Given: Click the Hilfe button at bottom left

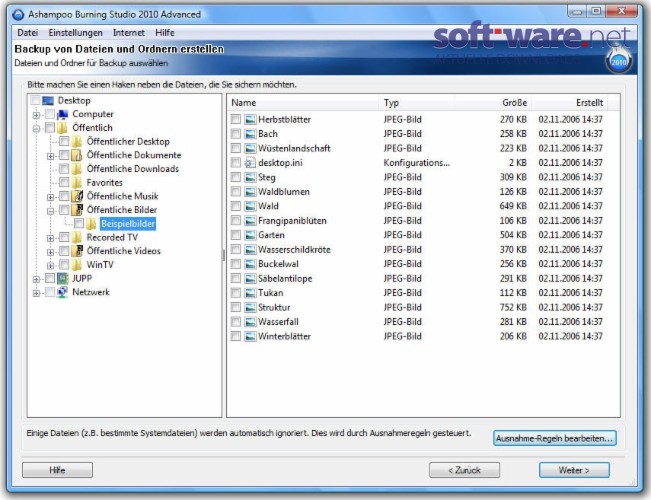Looking at the screenshot, I should 57,470.
